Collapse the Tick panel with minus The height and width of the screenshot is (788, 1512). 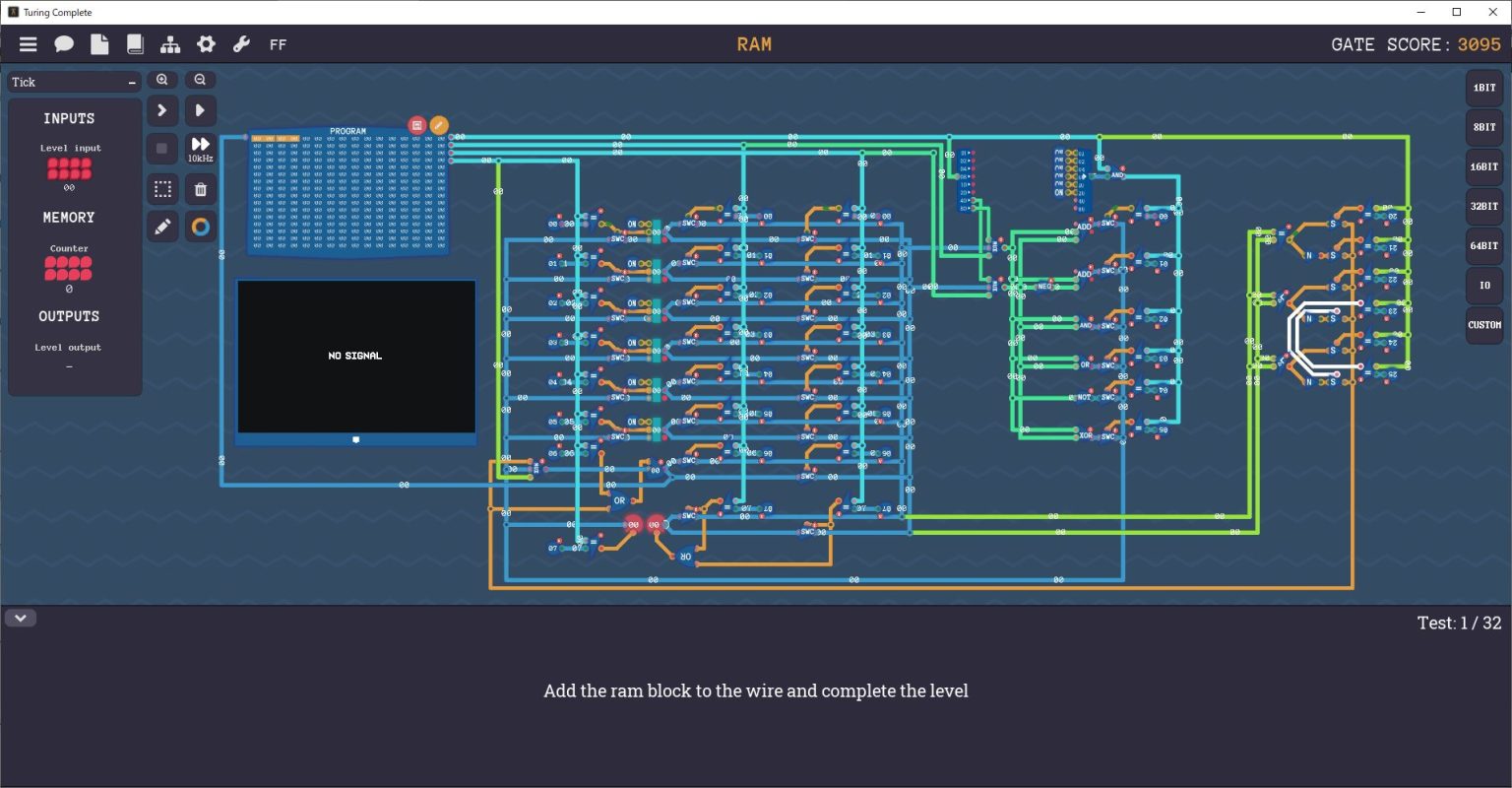(132, 83)
